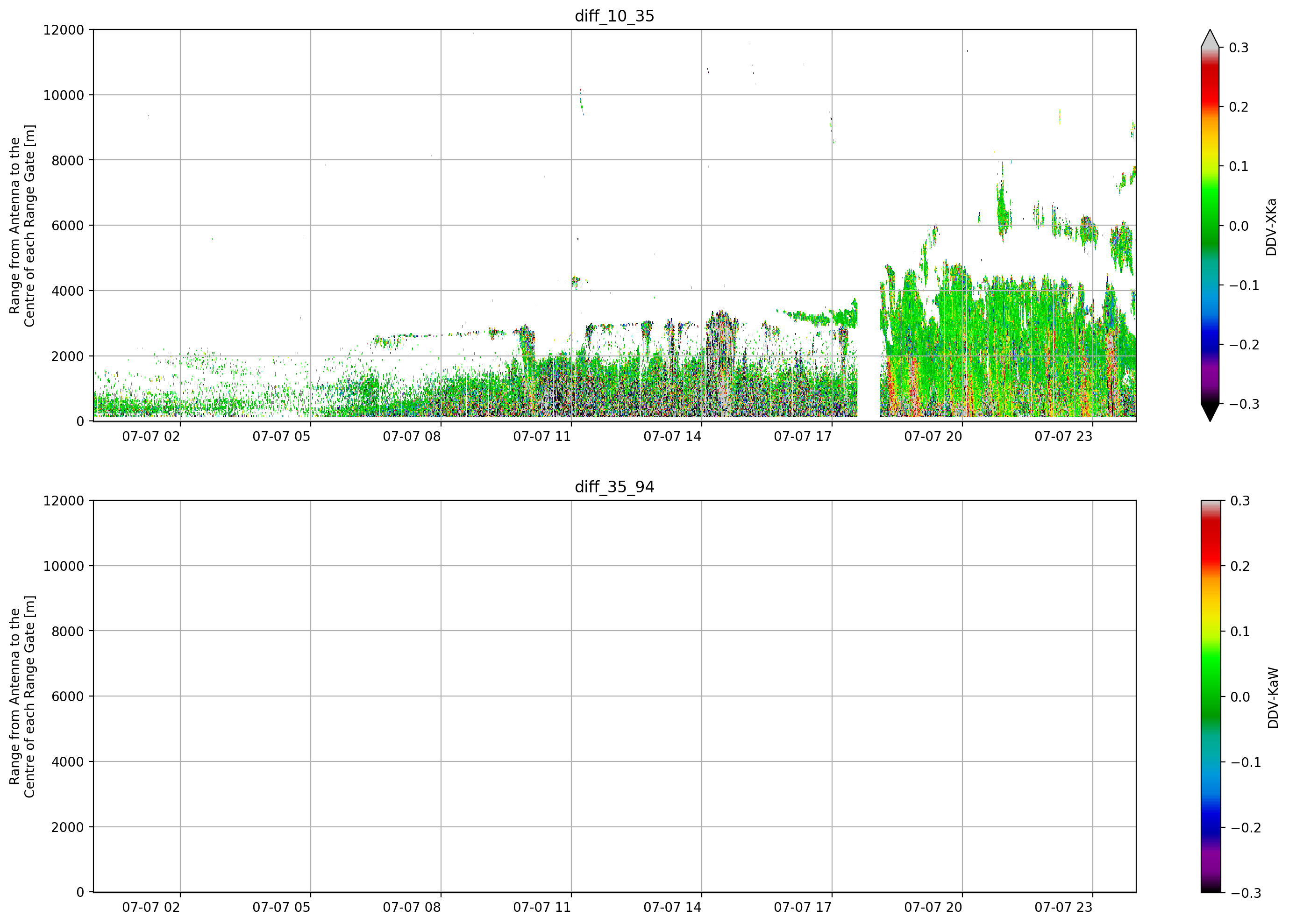Click "07-07 05" tick under diff_35_94 plot

[281, 908]
